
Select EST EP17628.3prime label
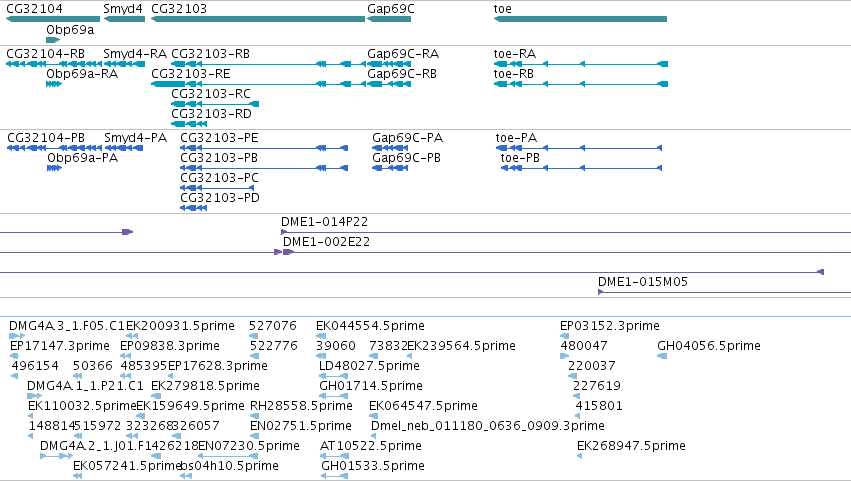[x=218, y=366]
